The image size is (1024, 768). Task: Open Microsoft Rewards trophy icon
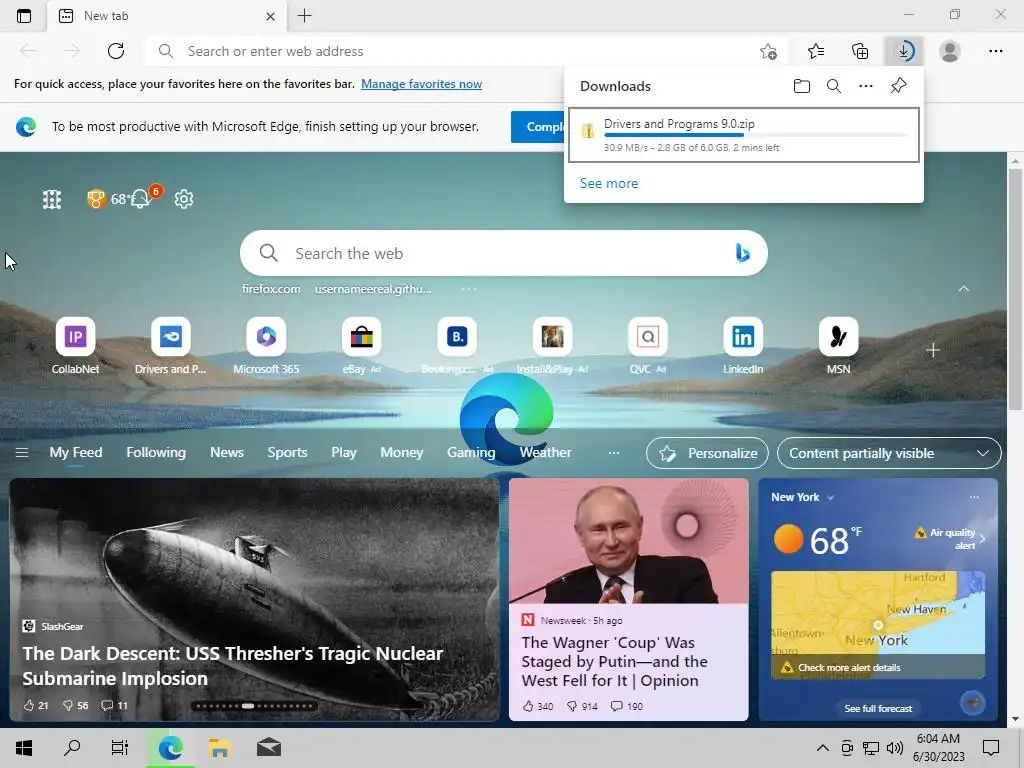96,199
